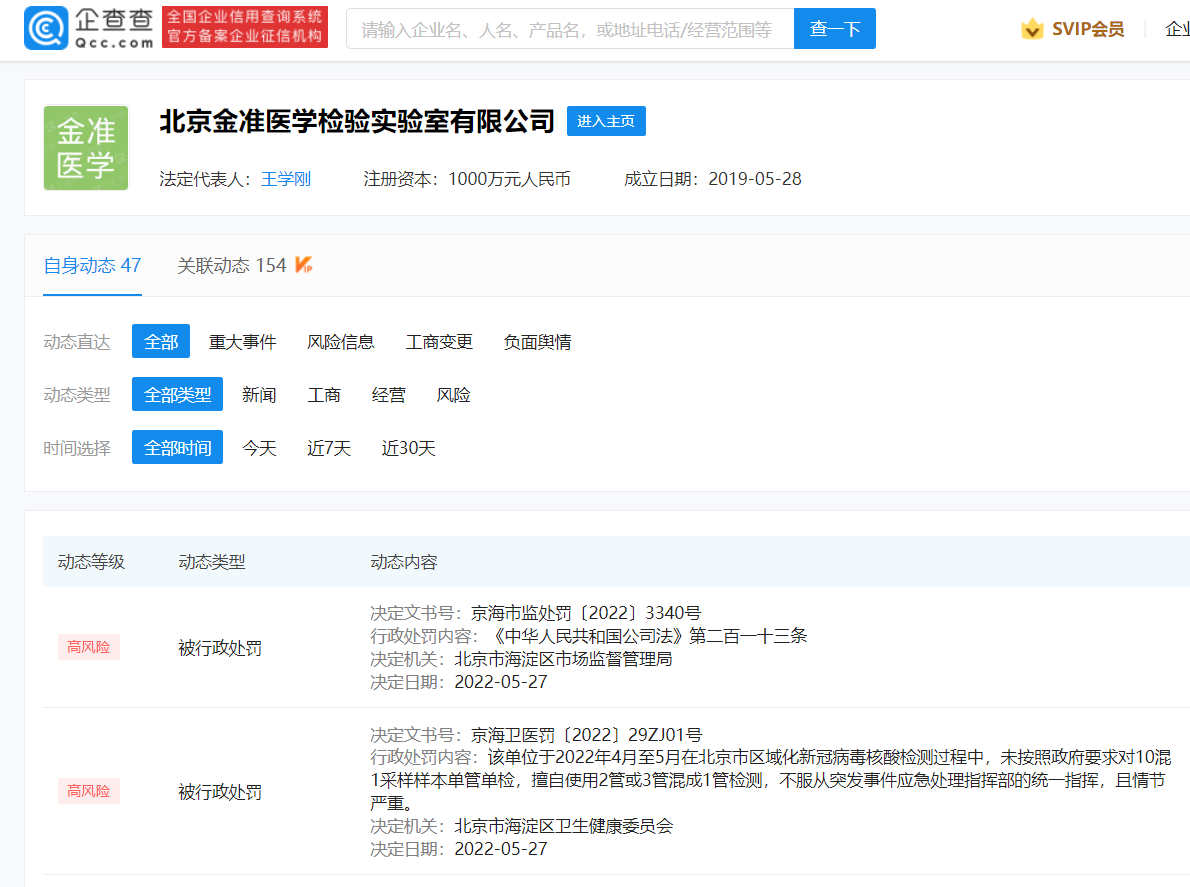Click the 动态内容 column header
1190x887 pixels.
coord(404,562)
